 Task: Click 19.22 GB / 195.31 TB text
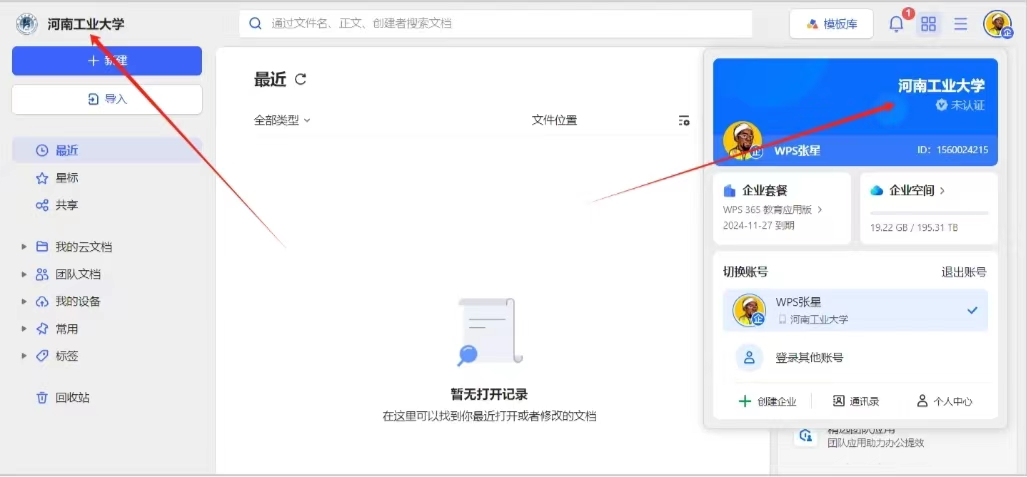pos(914,227)
